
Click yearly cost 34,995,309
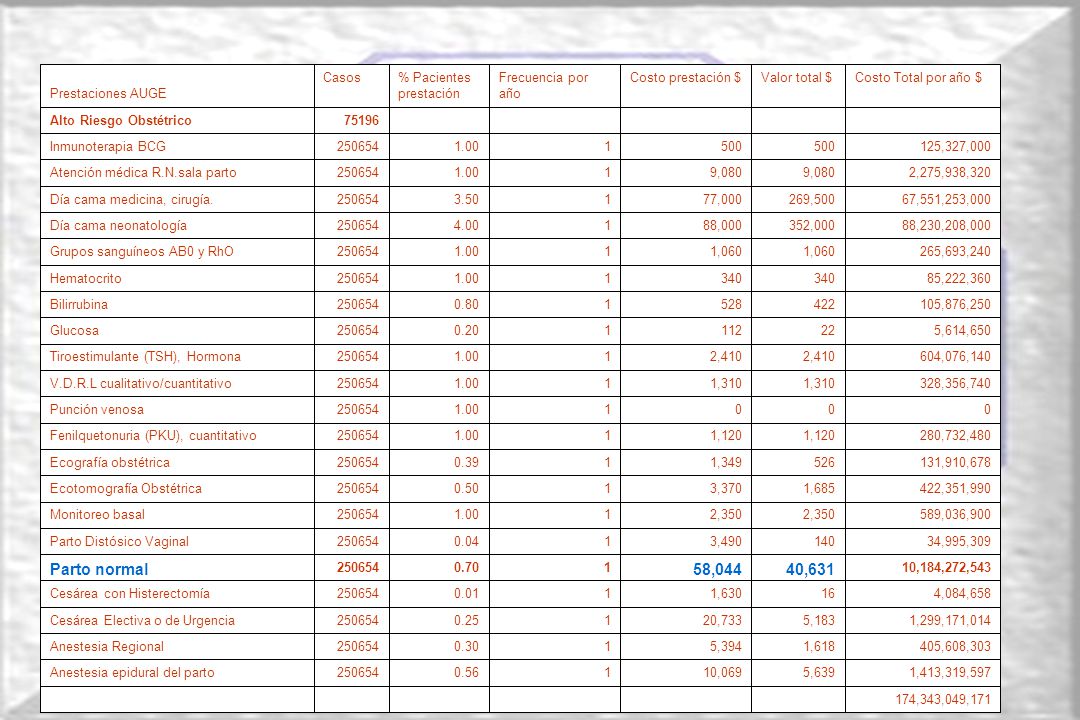tap(959, 542)
